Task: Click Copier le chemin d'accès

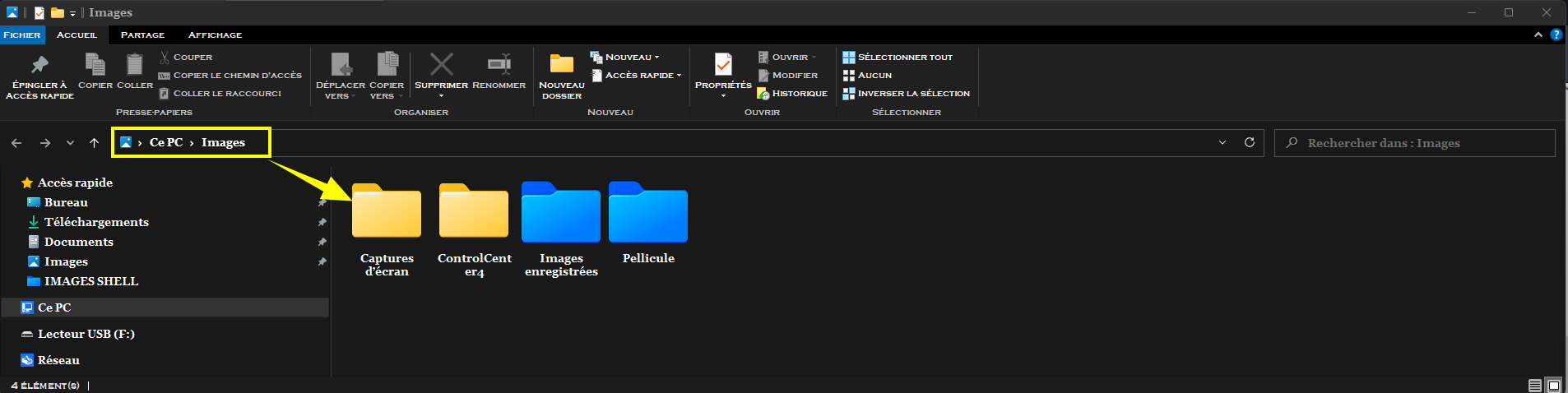Action: tap(230, 75)
